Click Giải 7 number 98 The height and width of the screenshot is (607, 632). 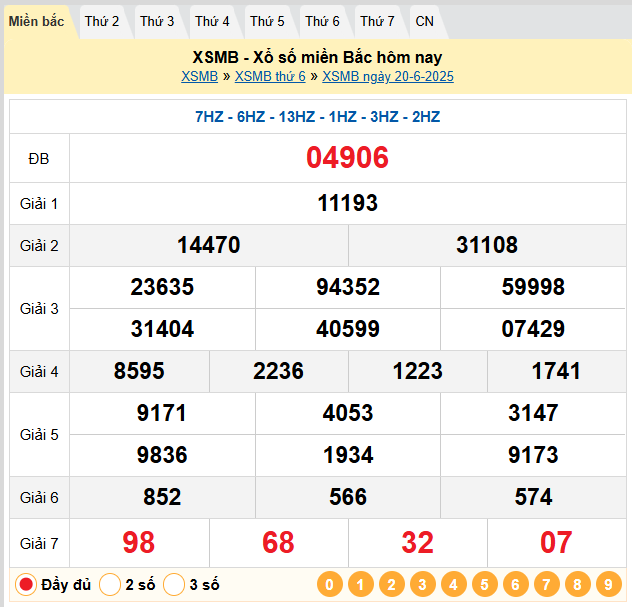coord(139,543)
